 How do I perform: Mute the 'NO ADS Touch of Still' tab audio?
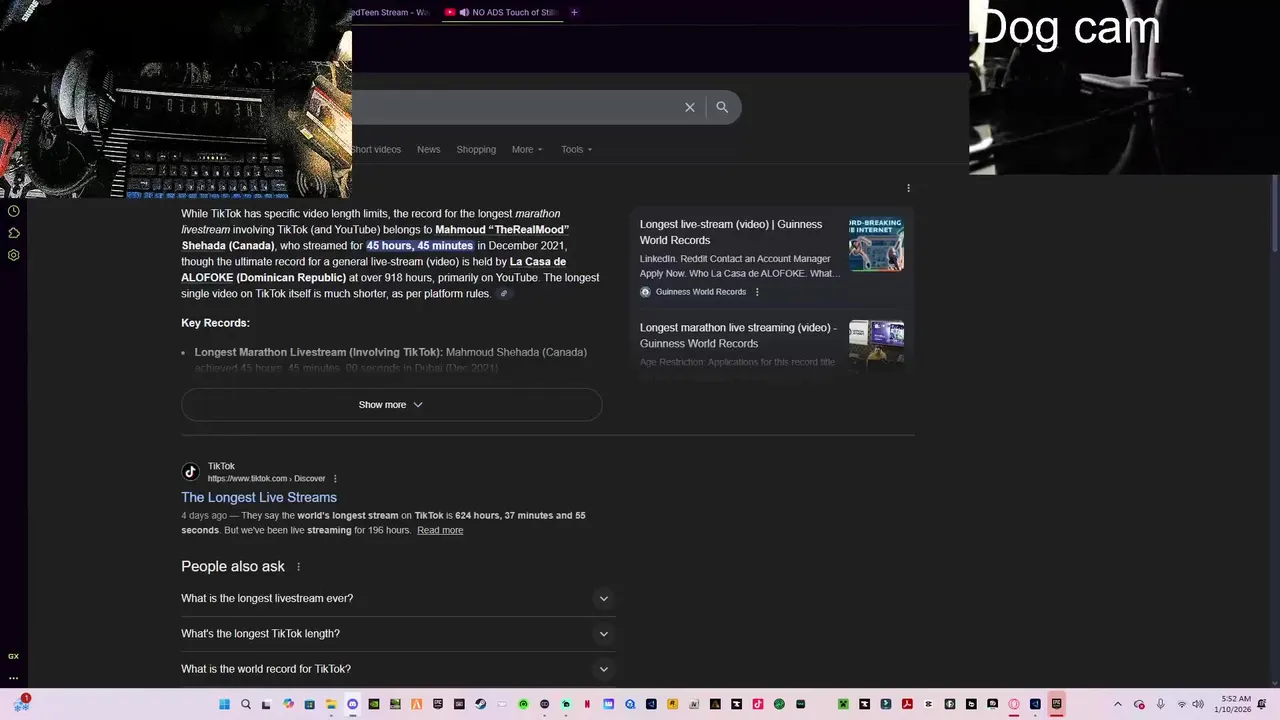pos(464,12)
